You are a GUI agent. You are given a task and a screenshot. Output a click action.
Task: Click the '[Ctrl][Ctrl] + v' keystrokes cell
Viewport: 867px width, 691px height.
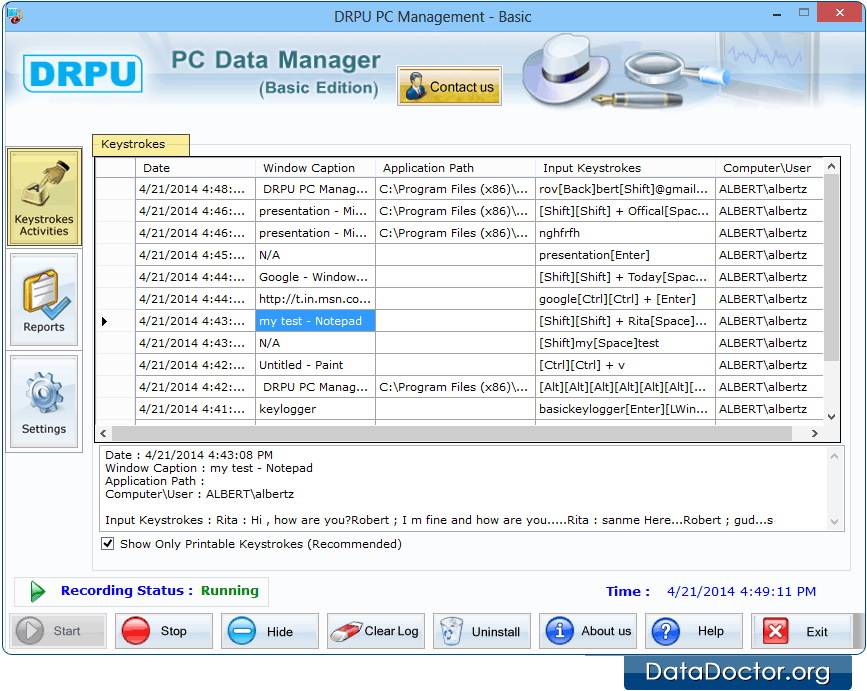(x=625, y=365)
